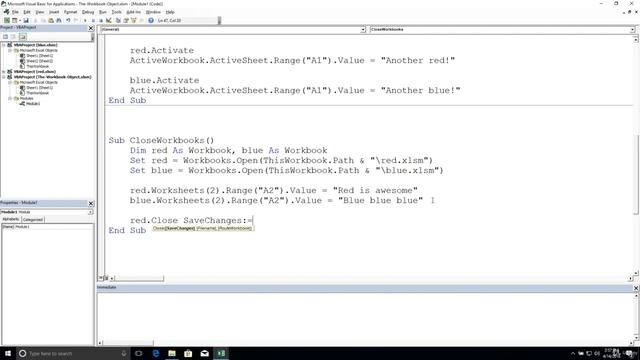This screenshot has width=640, height=360.
Task: Click View Code icon in Project panel
Action: (6, 37)
